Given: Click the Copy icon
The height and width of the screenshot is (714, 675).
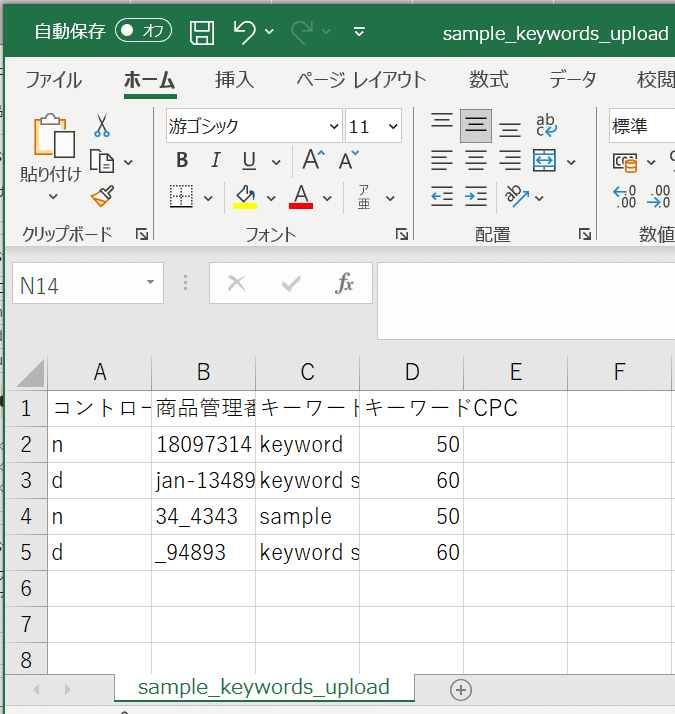Looking at the screenshot, I should coord(102,161).
